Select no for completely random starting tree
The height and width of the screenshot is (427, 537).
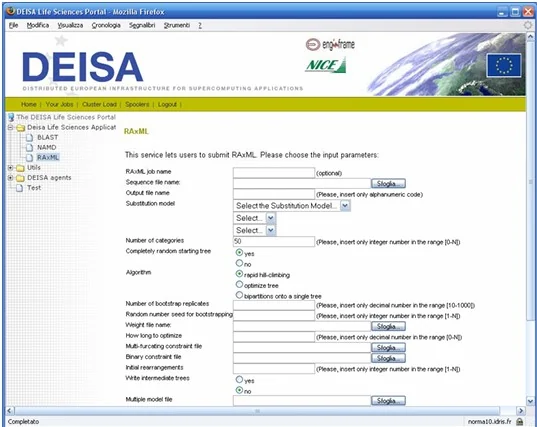click(239, 263)
